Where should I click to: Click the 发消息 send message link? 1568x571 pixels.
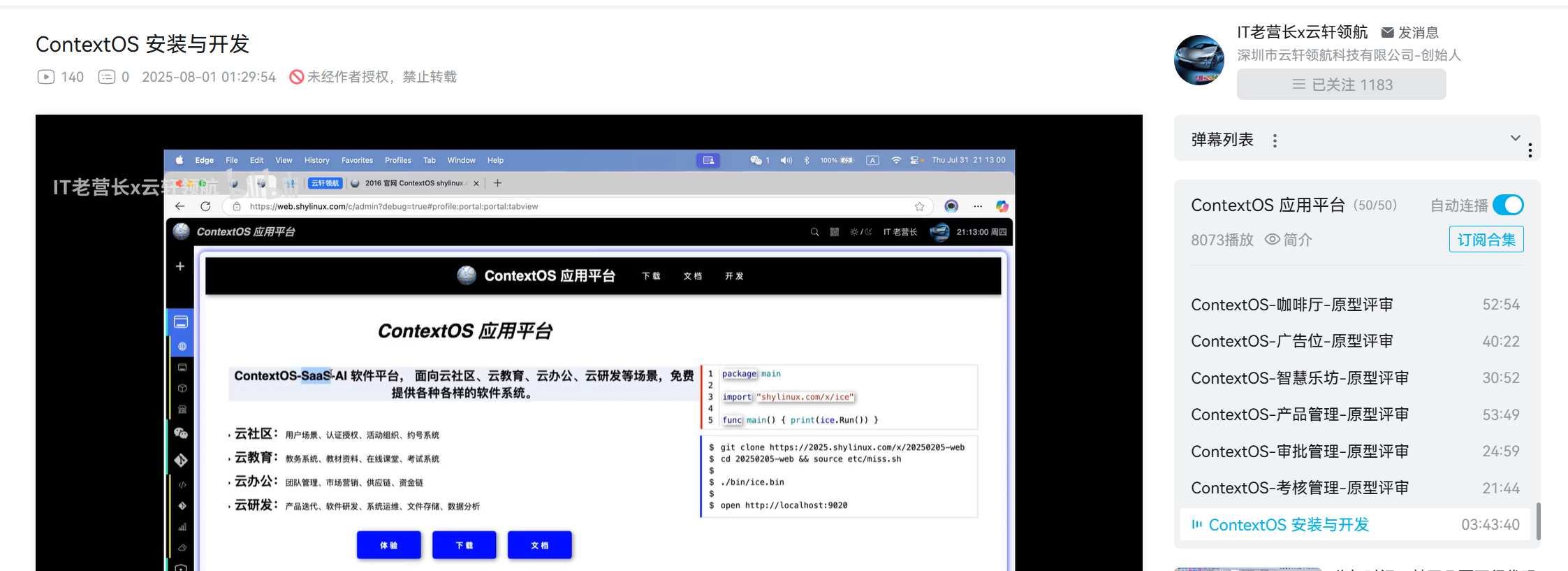point(1419,33)
